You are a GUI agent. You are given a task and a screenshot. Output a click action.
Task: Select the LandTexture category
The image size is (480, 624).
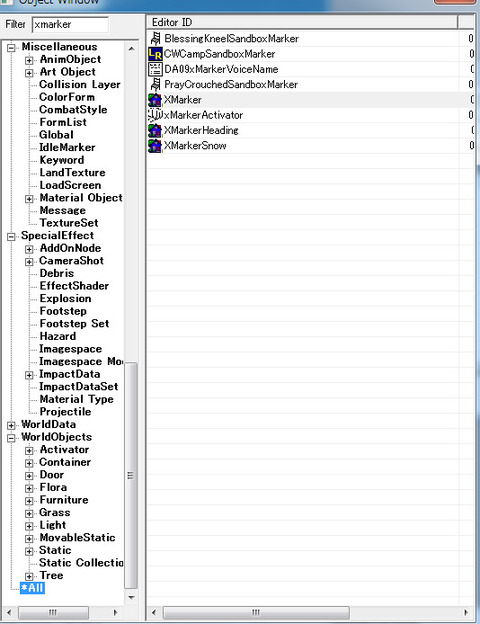pyautogui.click(x=72, y=173)
